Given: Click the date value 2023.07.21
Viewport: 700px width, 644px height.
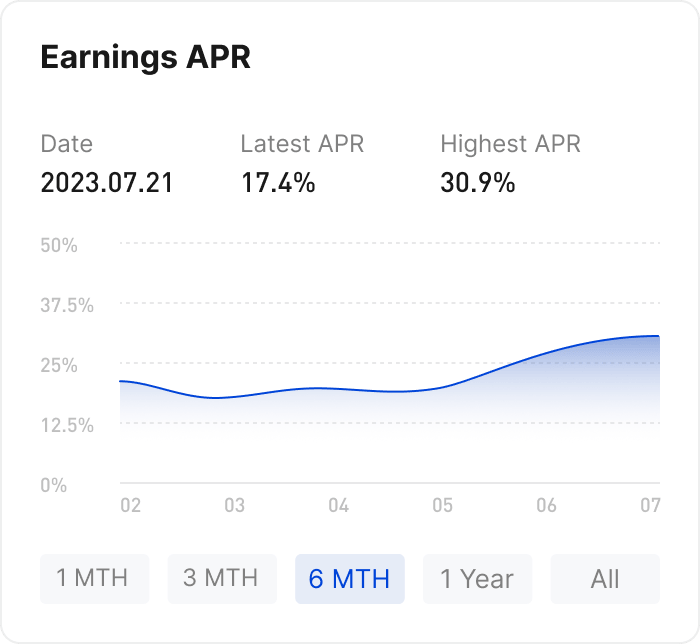Looking at the screenshot, I should click(107, 183).
